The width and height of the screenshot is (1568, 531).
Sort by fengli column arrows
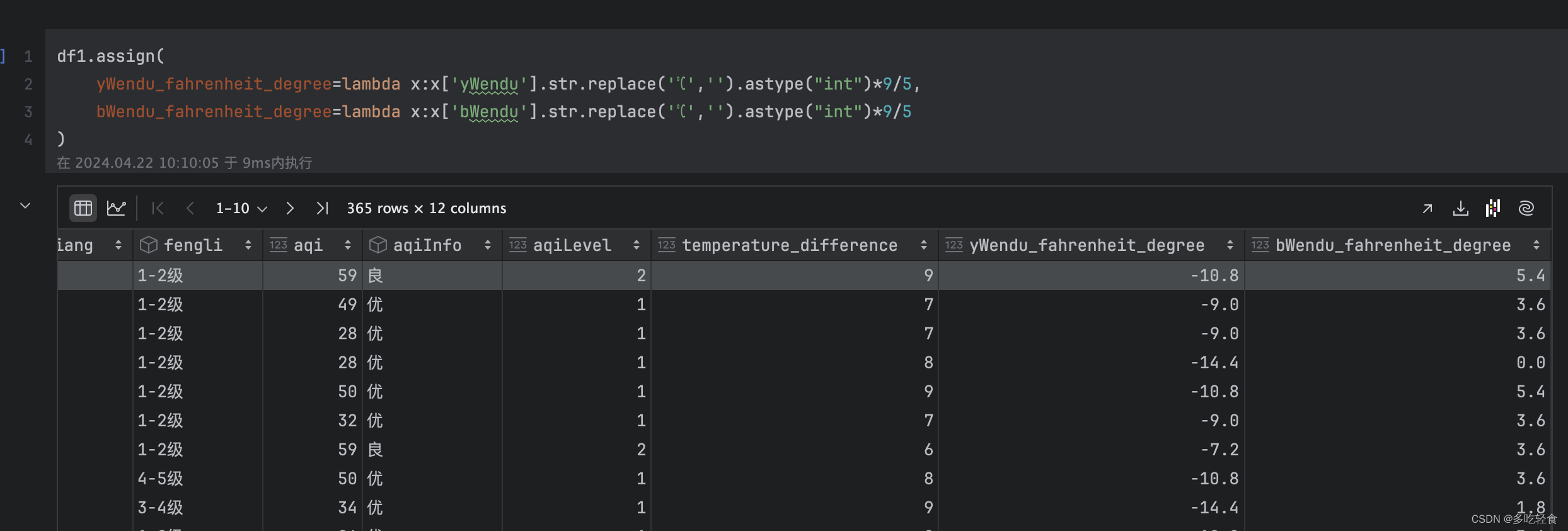[x=248, y=245]
